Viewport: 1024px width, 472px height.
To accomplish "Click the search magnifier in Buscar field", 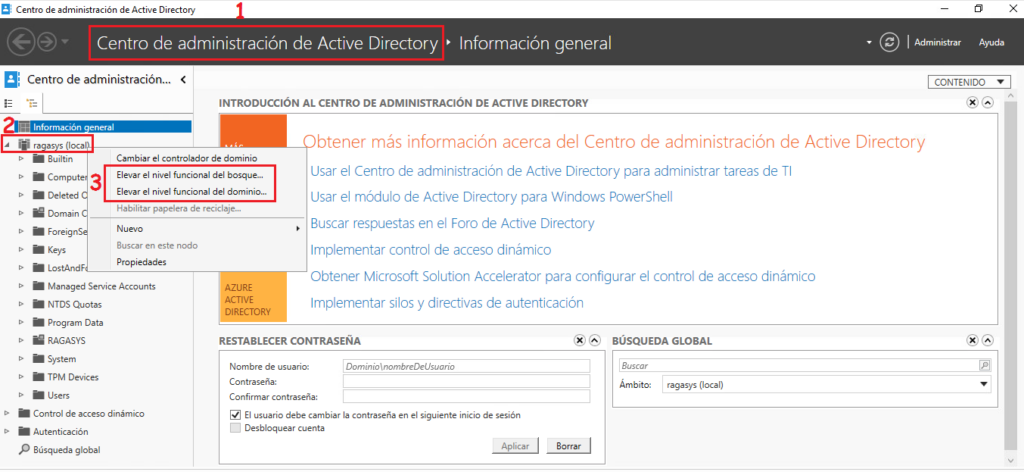I will point(984,366).
